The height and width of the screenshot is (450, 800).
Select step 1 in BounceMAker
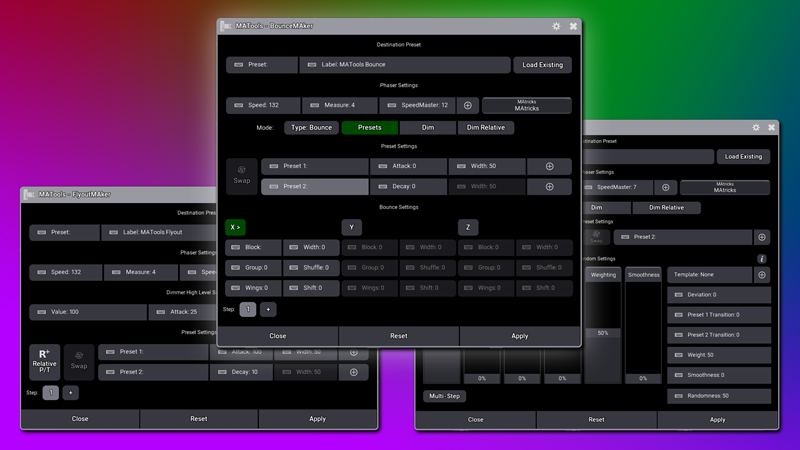(x=248, y=309)
